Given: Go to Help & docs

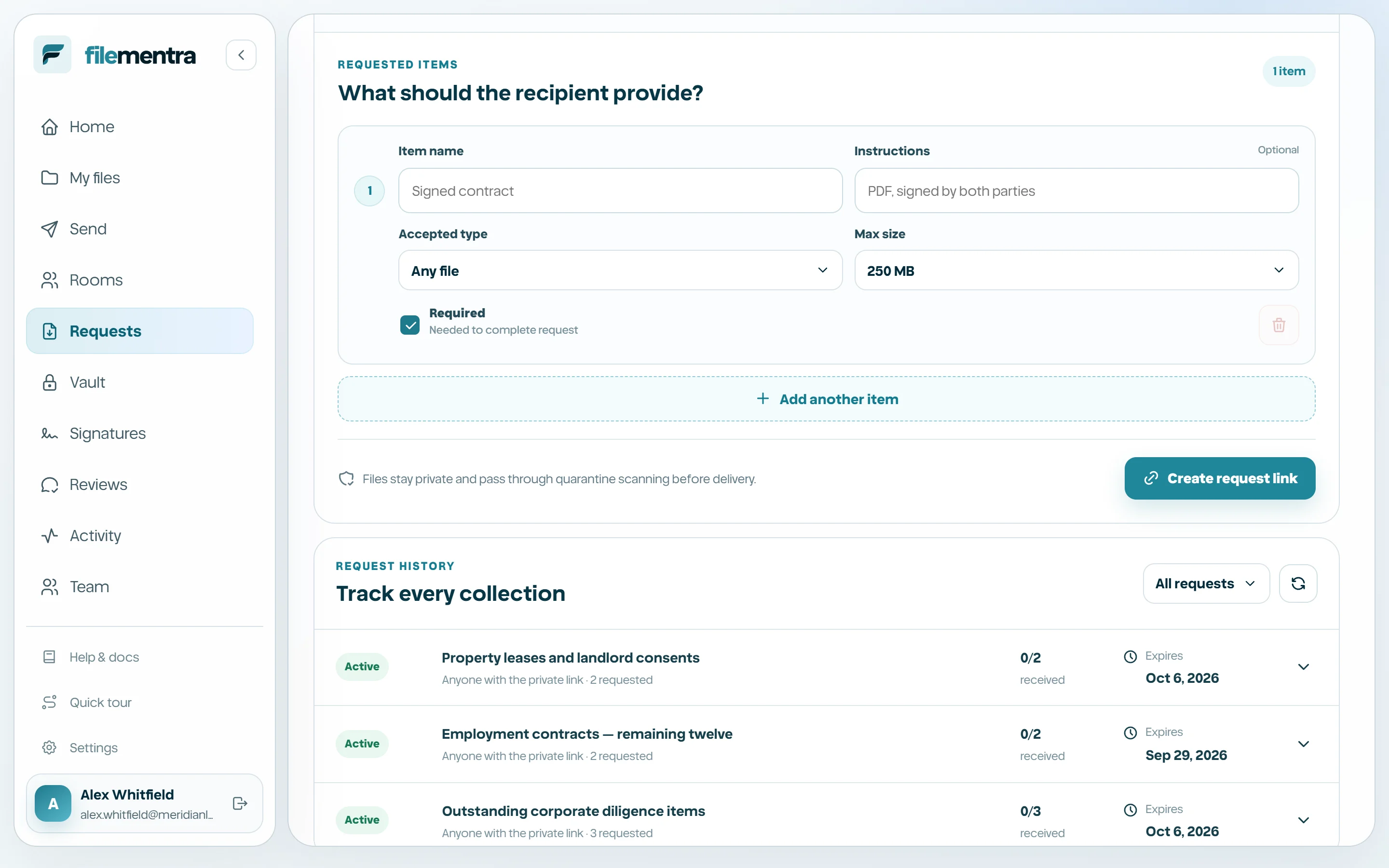Looking at the screenshot, I should [x=104, y=657].
